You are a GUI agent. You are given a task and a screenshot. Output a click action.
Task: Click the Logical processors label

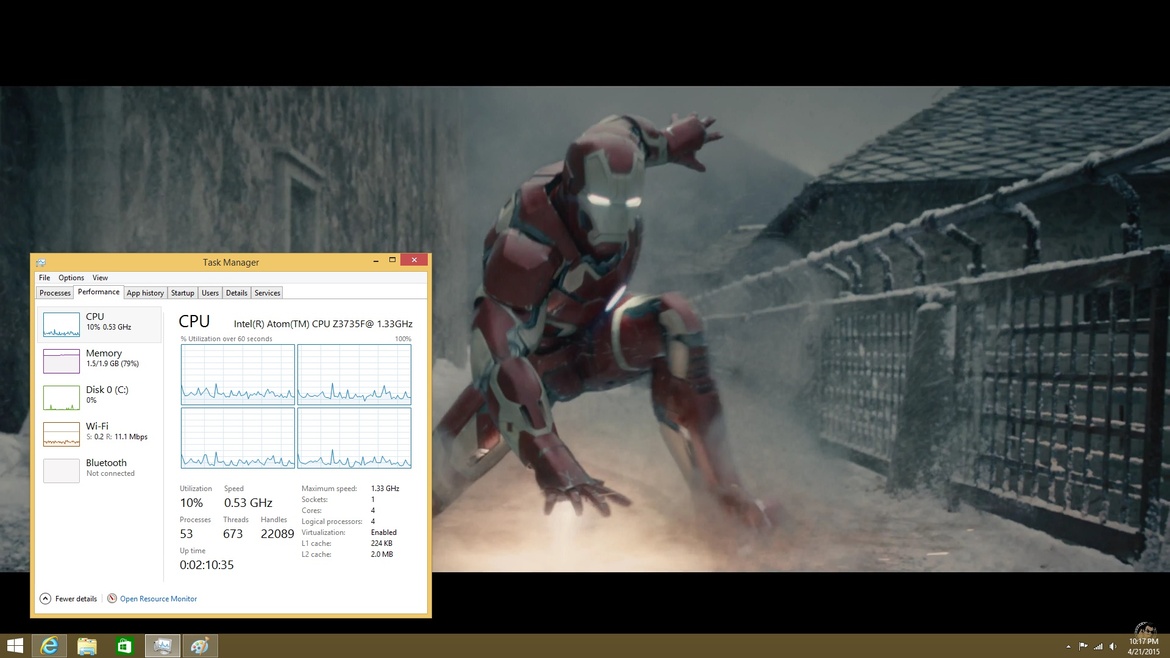pos(332,521)
